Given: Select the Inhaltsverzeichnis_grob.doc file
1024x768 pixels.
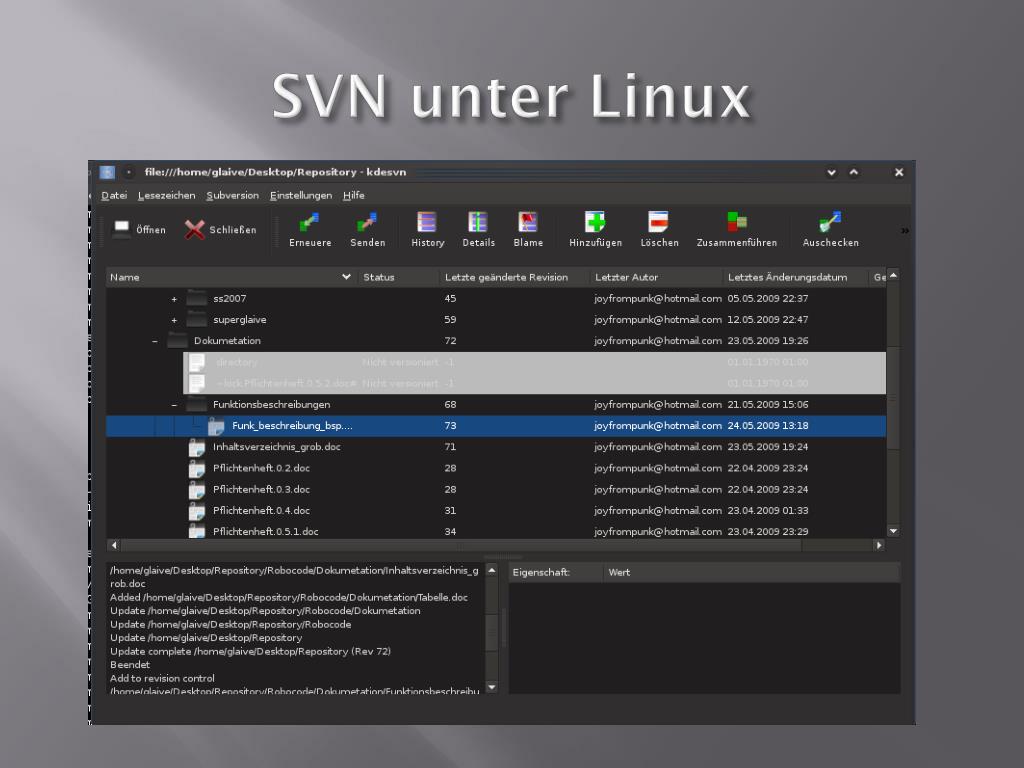Looking at the screenshot, I should click(277, 447).
